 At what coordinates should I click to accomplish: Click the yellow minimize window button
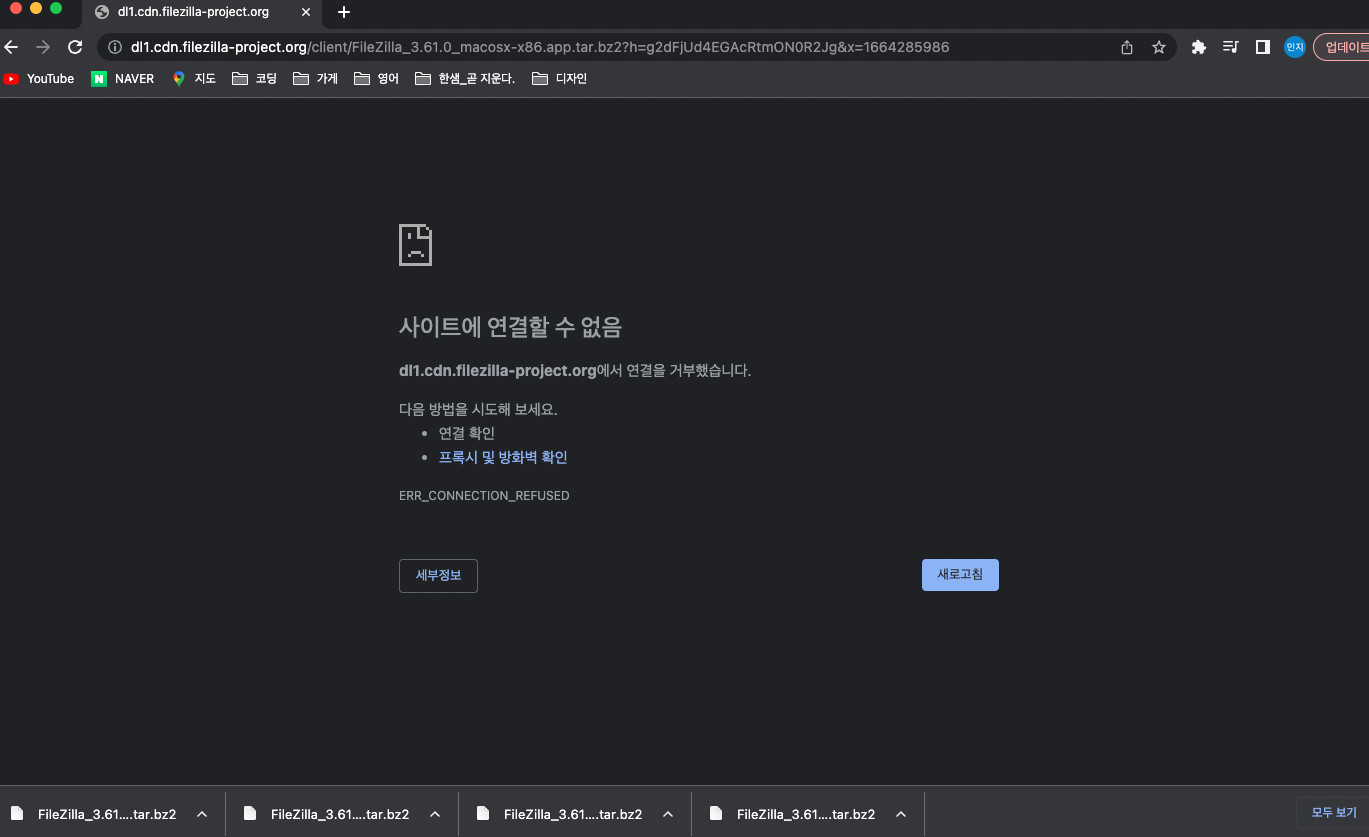(36, 8)
